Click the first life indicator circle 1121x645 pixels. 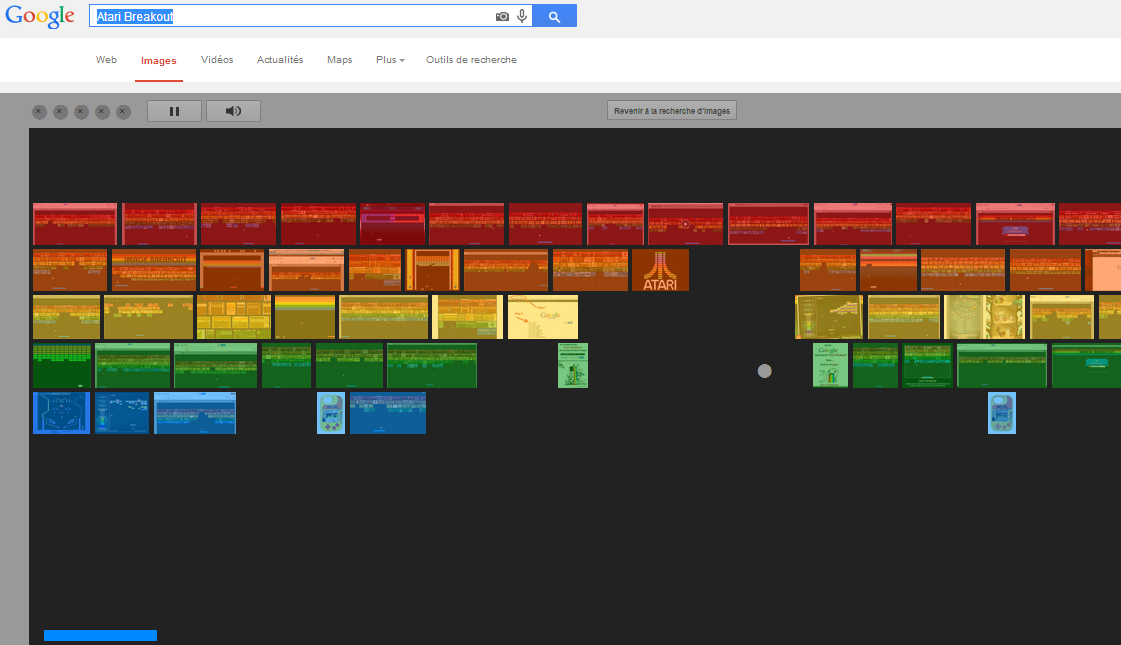[x=39, y=112]
